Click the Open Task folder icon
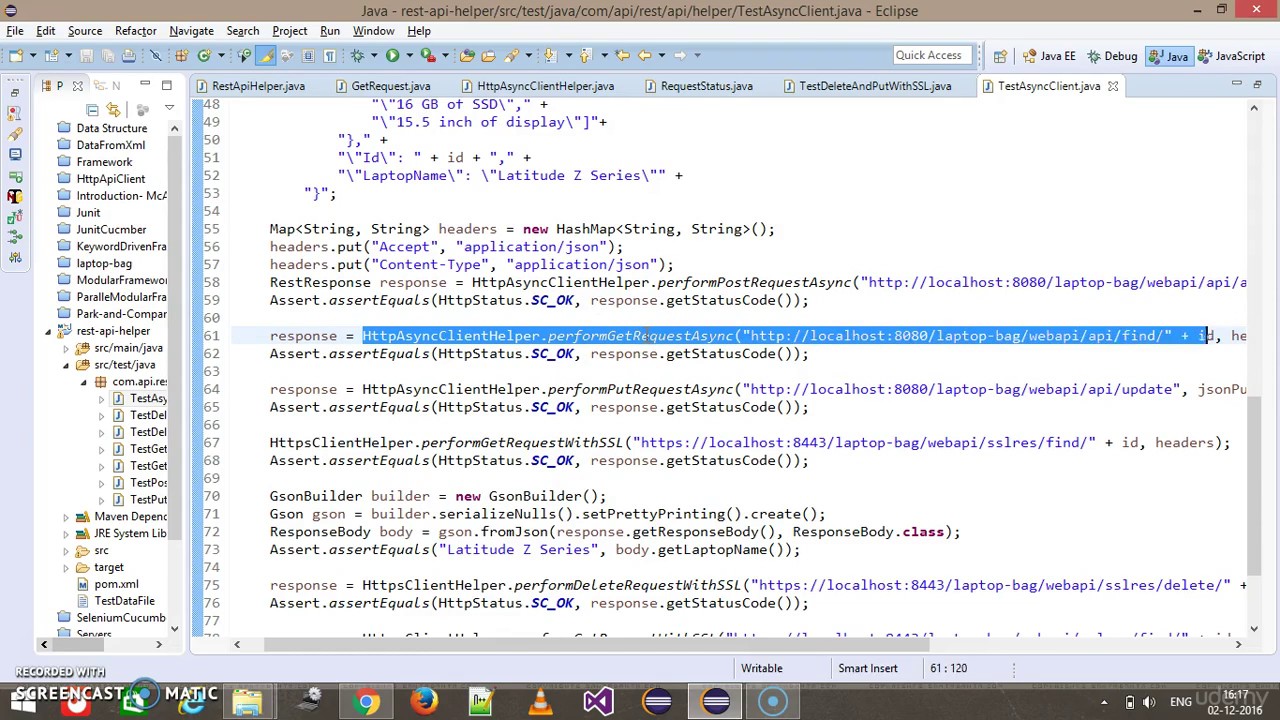This screenshot has height=720, width=1280. (488, 55)
